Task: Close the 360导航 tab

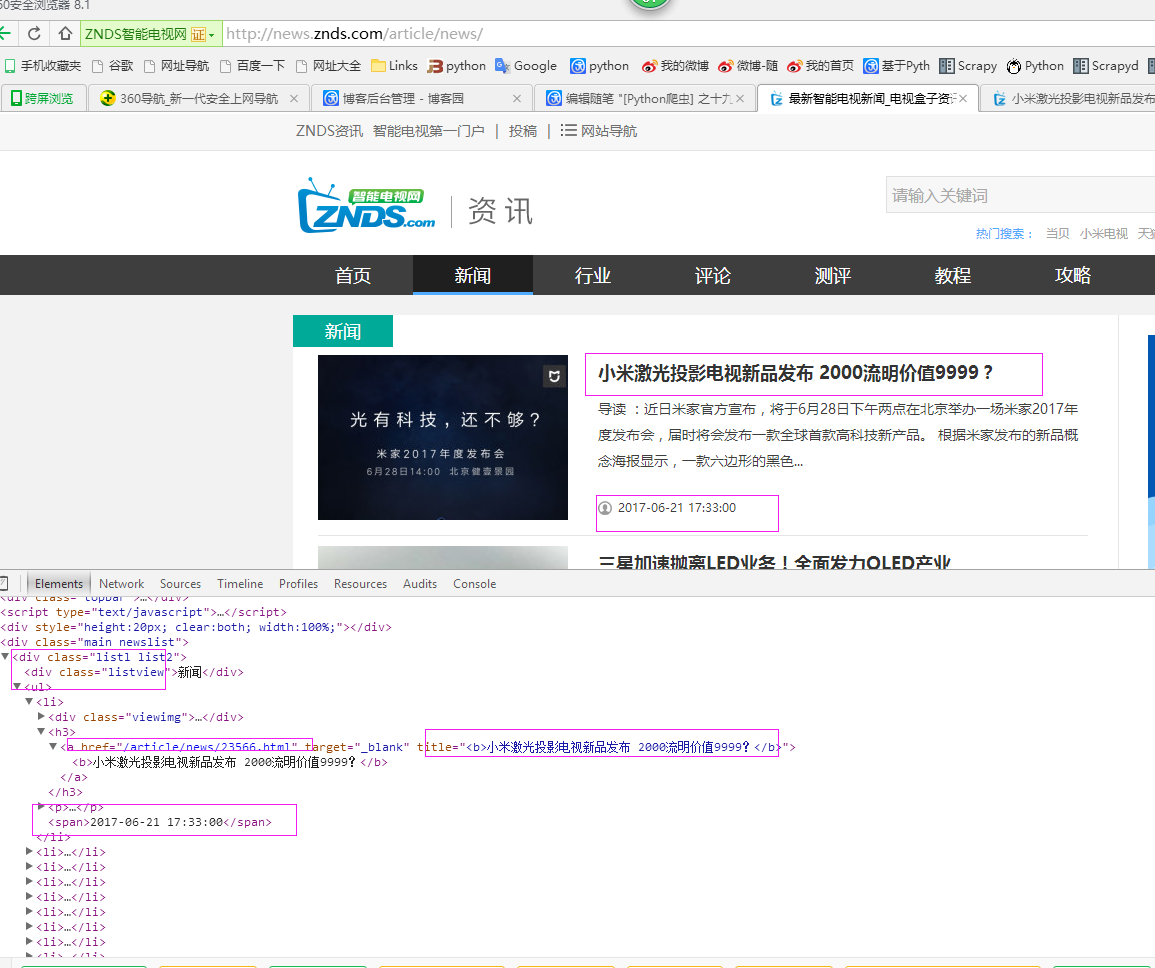Action: pyautogui.click(x=294, y=98)
